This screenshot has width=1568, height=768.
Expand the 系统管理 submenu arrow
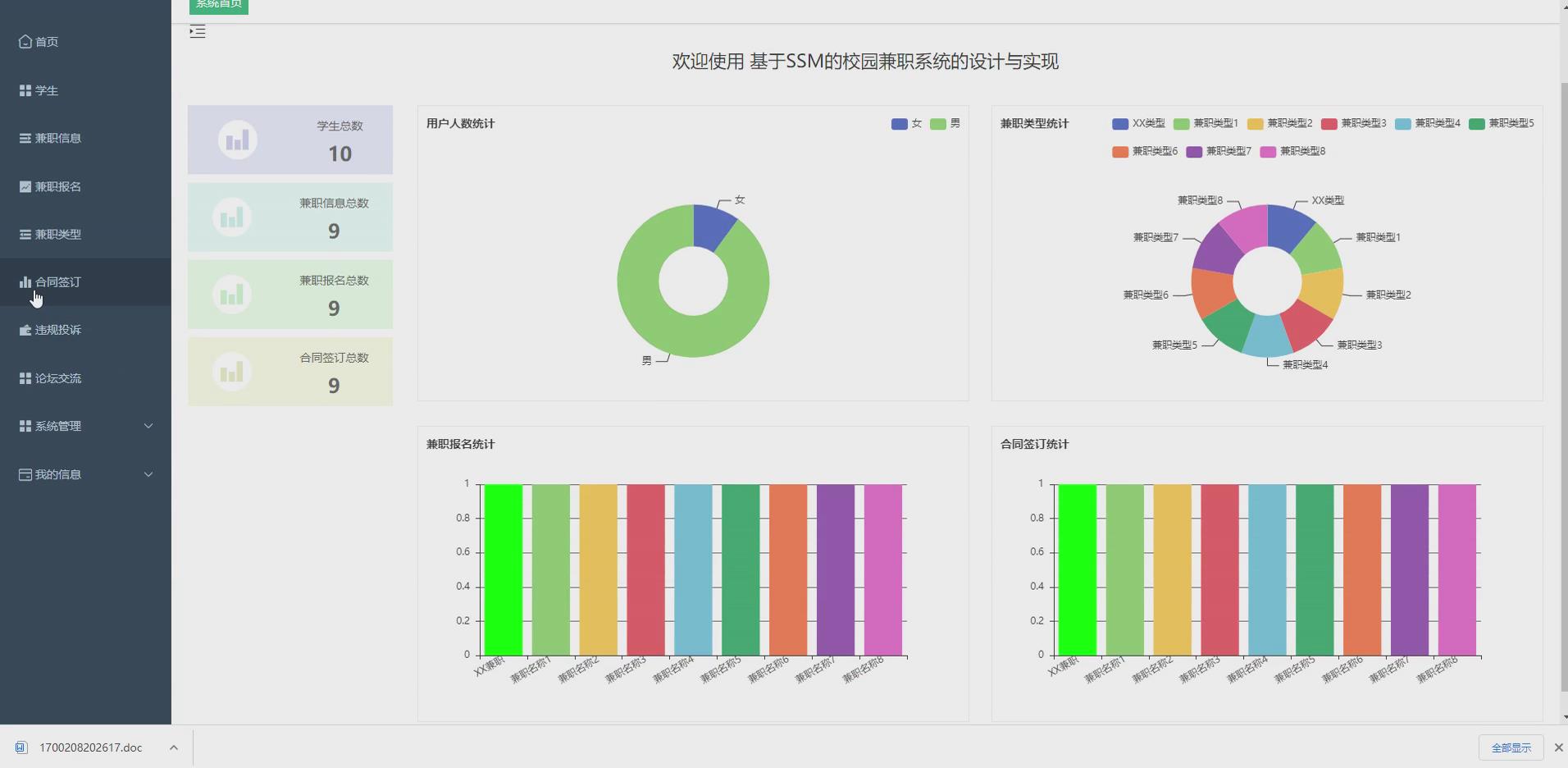[x=148, y=426]
